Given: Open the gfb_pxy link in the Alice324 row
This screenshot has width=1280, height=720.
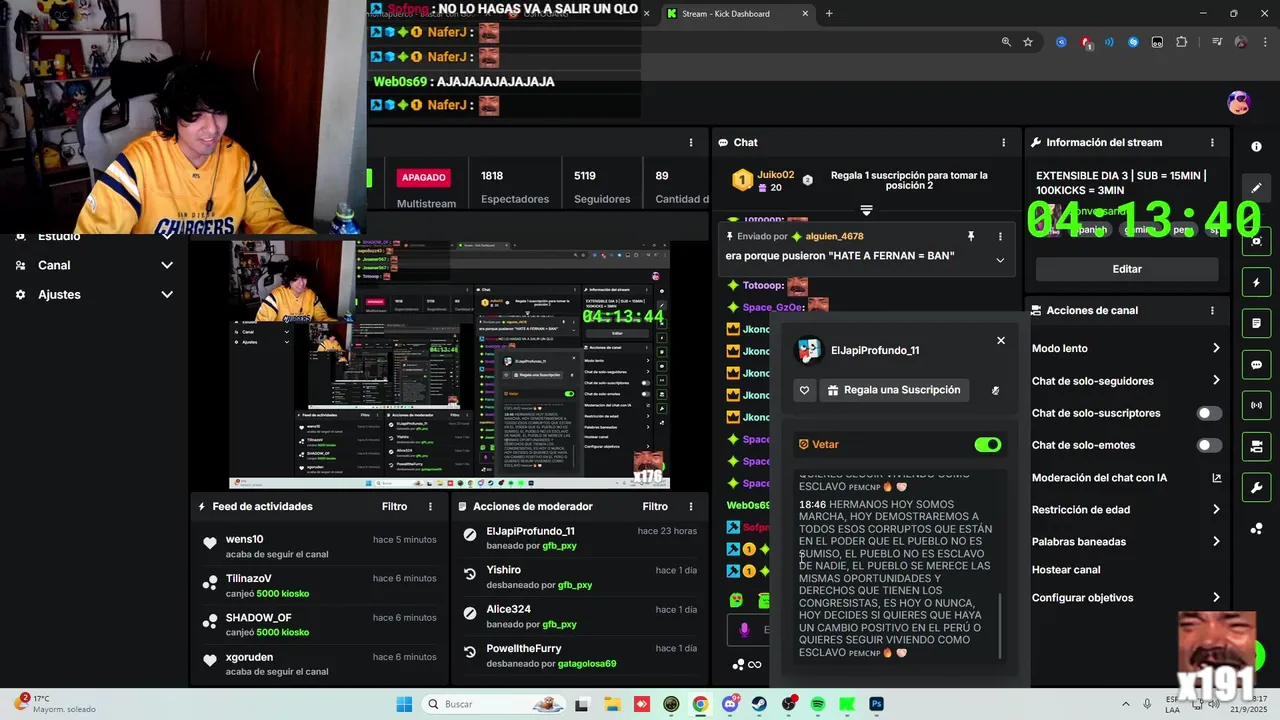Looking at the screenshot, I should pos(559,624).
